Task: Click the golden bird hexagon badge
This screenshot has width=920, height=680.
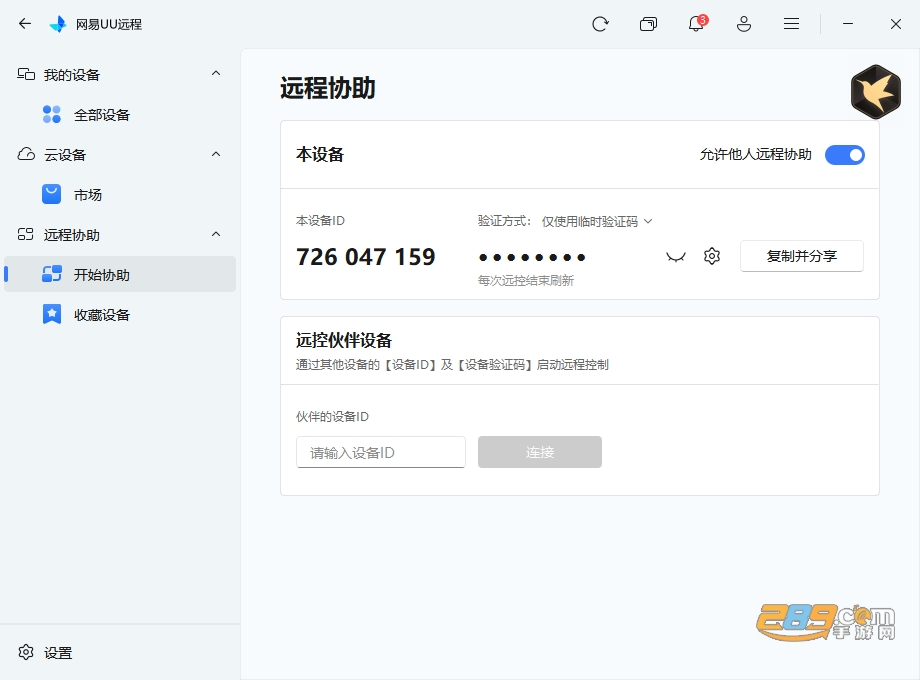Action: click(876, 92)
